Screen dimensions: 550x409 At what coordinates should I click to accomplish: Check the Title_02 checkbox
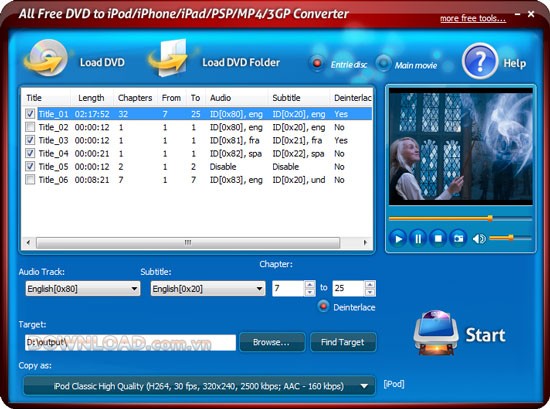tap(31, 127)
